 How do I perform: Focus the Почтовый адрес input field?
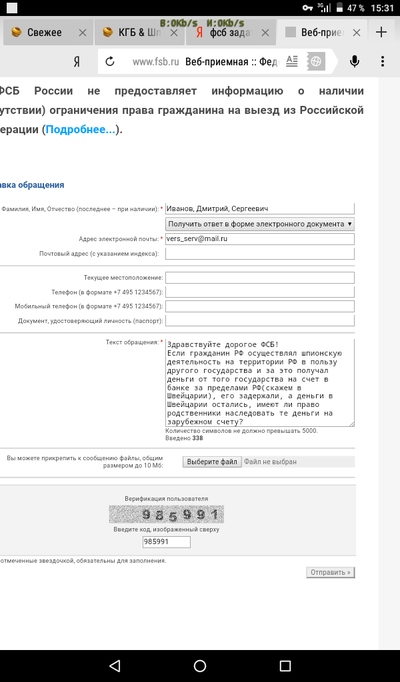(260, 254)
